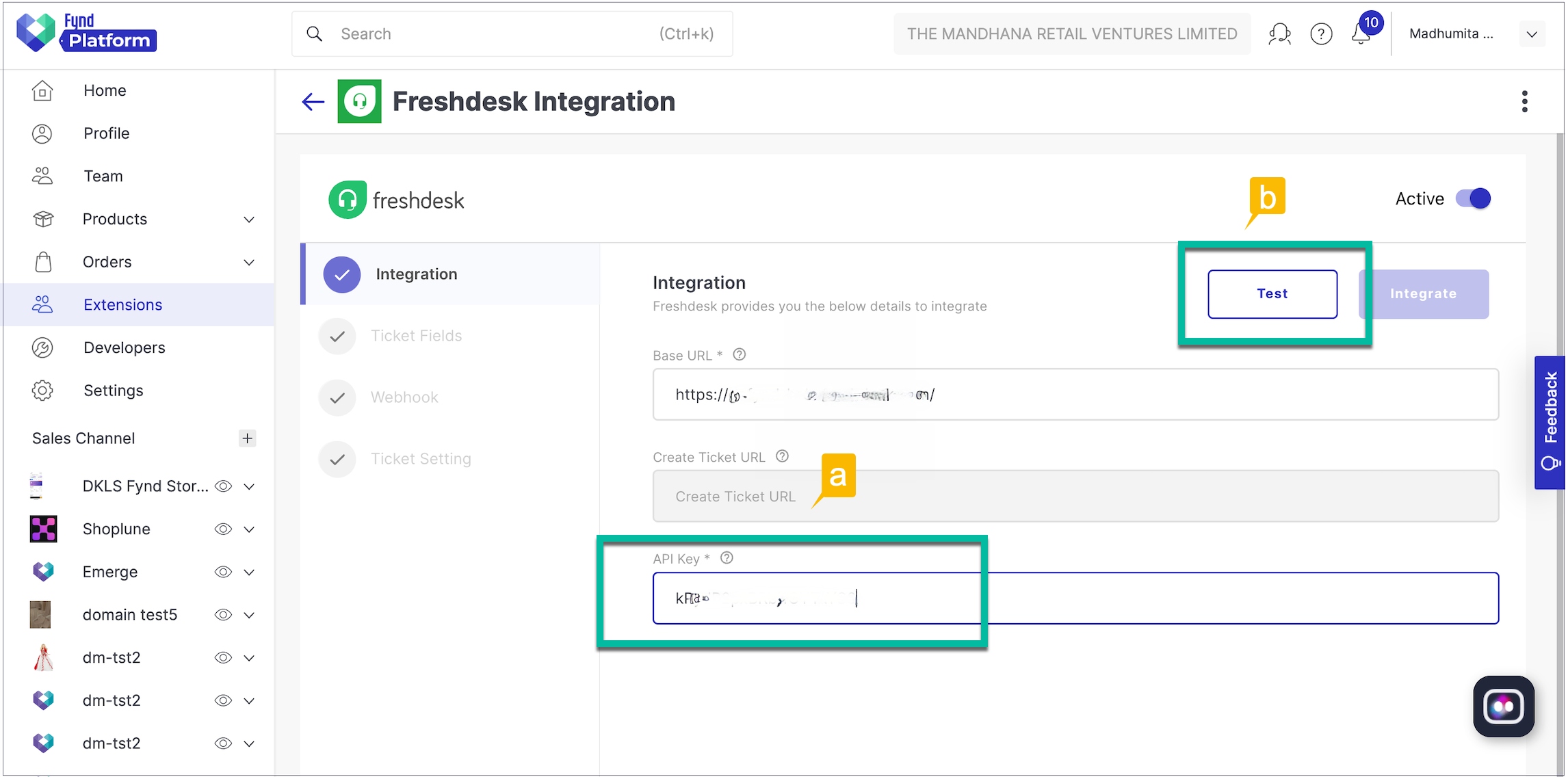Image resolution: width=1568 pixels, height=777 pixels.
Task: Open the Madhumita account dropdown
Action: click(x=1532, y=33)
